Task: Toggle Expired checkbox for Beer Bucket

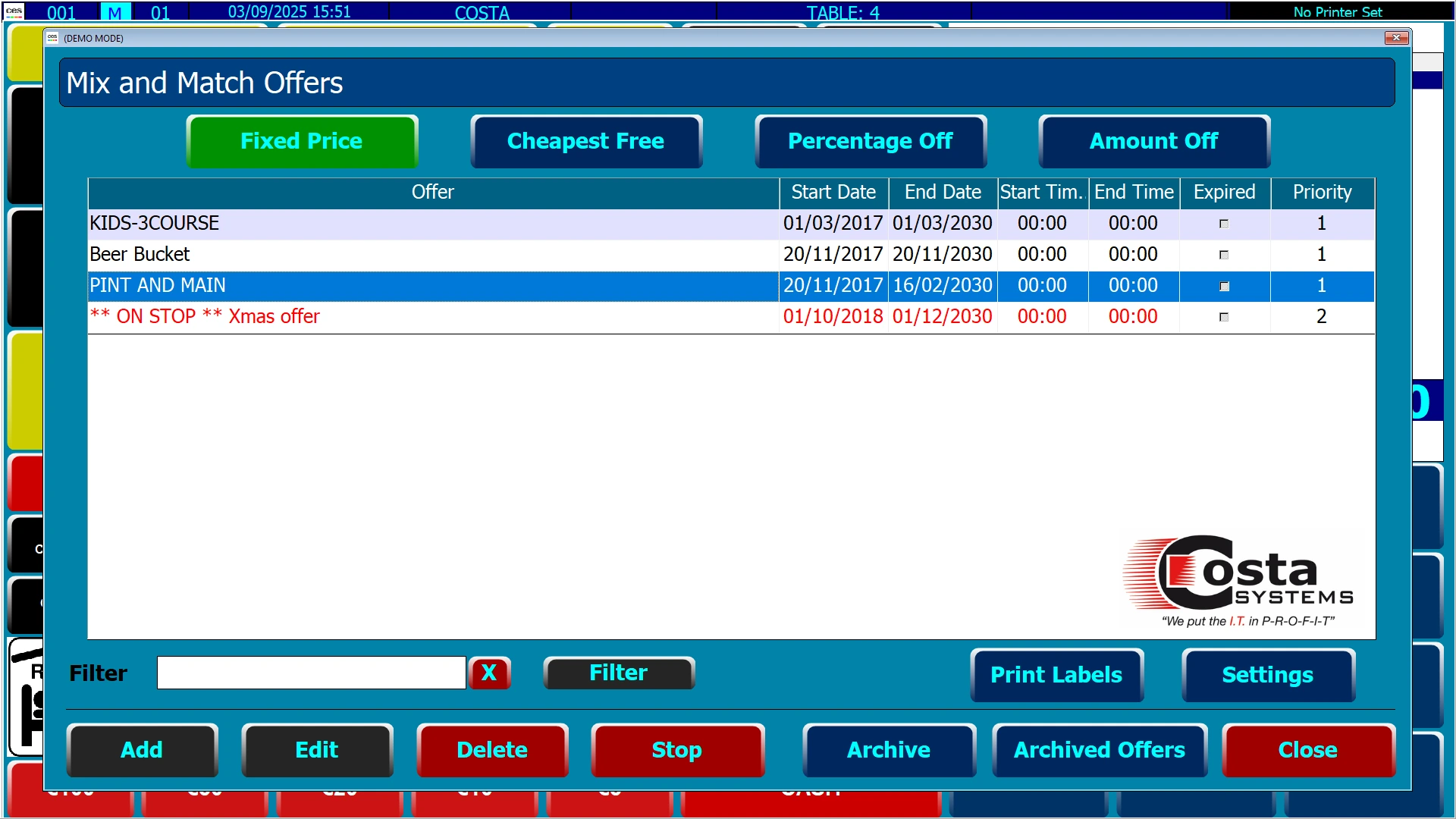Action: click(1223, 255)
